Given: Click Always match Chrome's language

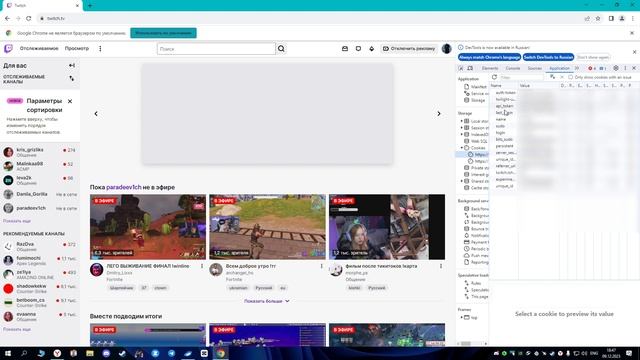Looking at the screenshot, I should (x=489, y=57).
